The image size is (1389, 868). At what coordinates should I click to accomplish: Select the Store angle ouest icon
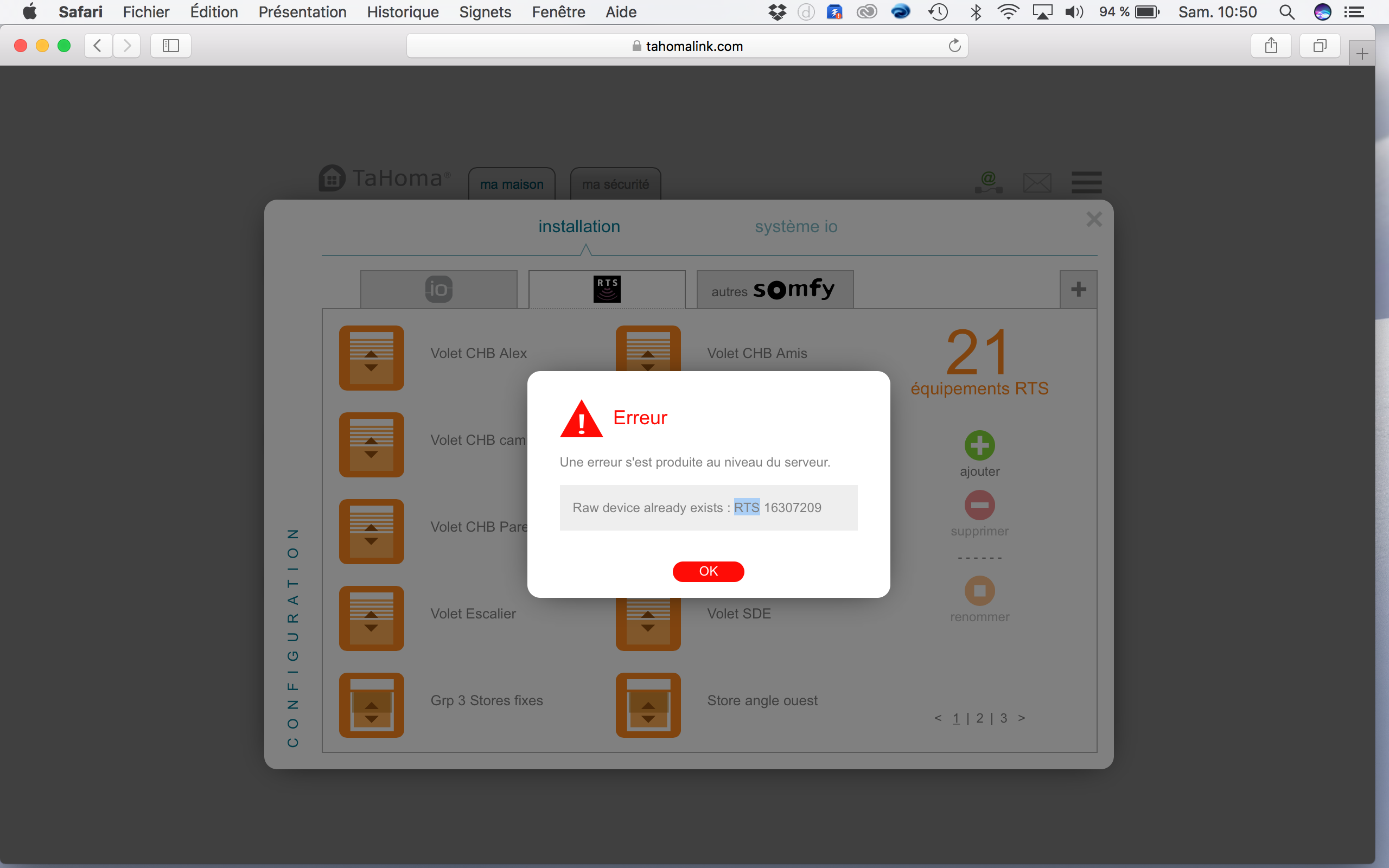(x=648, y=705)
